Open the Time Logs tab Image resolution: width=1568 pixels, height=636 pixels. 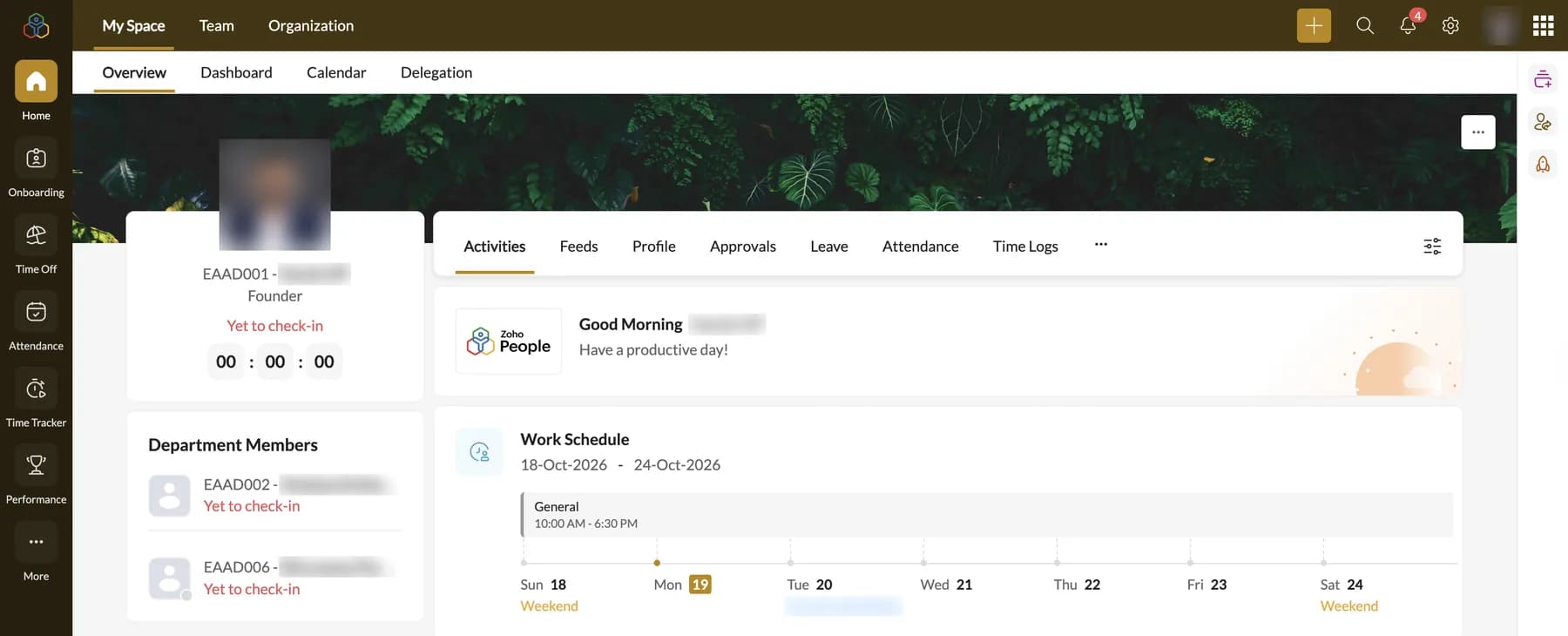coord(1025,247)
